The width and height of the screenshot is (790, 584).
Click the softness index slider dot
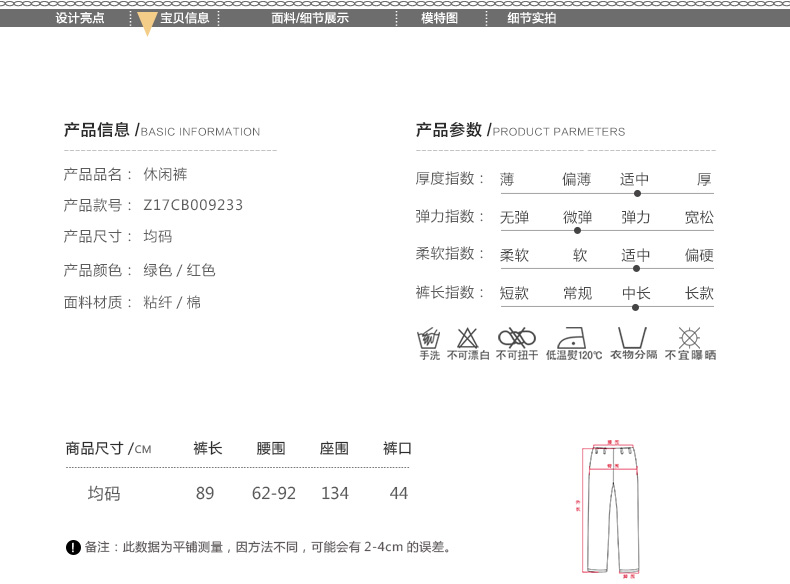[x=636, y=268]
